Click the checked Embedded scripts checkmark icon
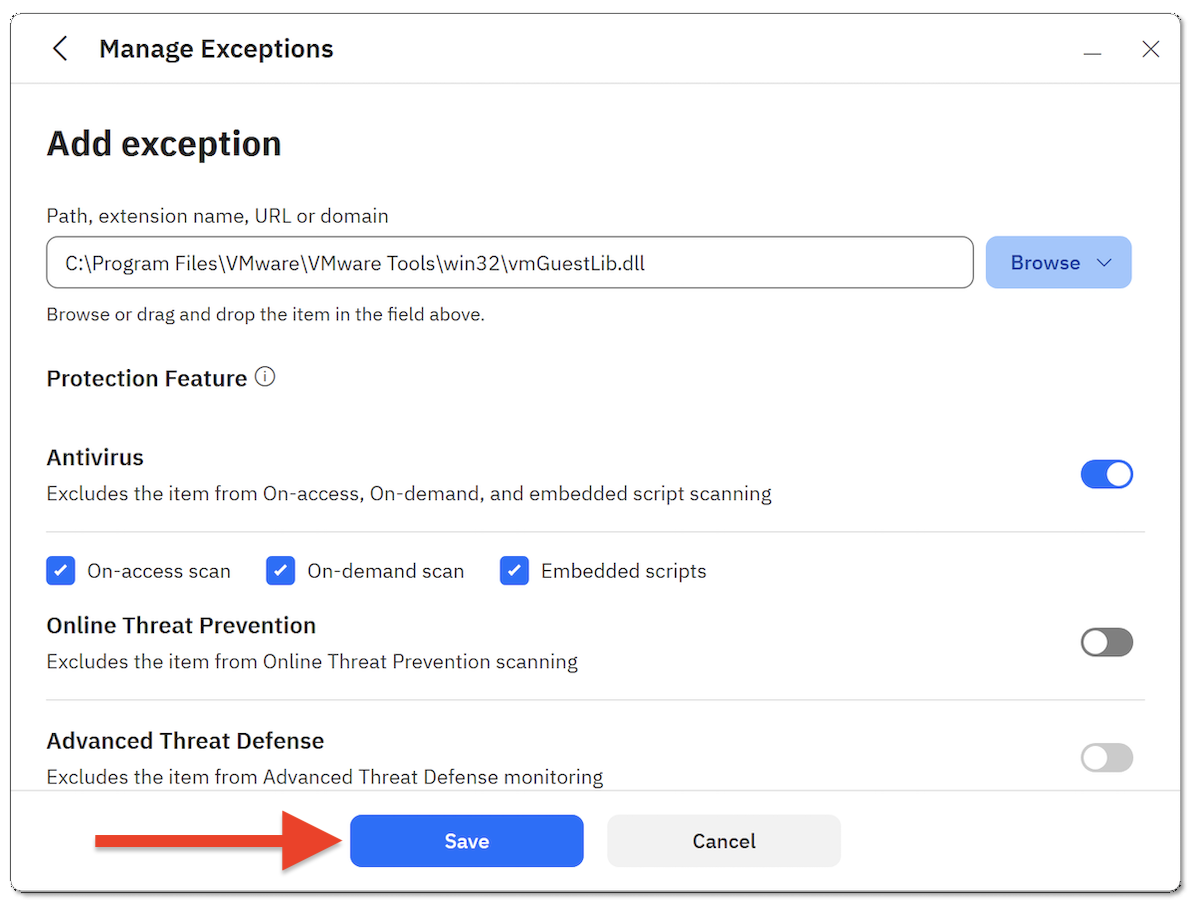 pyautogui.click(x=513, y=570)
